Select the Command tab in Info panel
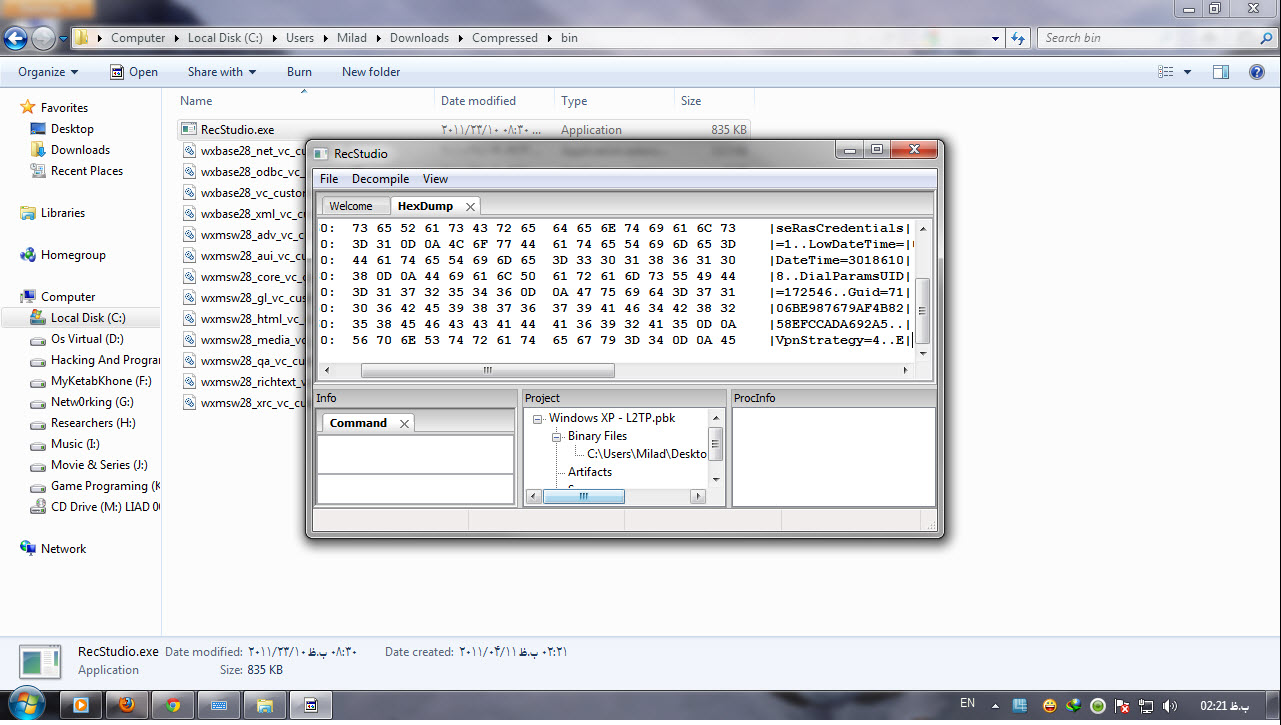The width and height of the screenshot is (1281, 725). tap(358, 423)
